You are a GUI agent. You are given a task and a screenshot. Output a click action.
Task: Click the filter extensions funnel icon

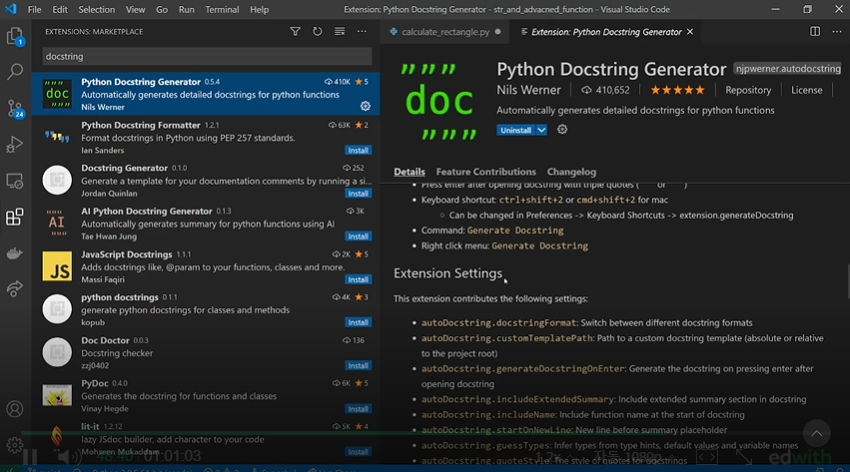[x=295, y=31]
